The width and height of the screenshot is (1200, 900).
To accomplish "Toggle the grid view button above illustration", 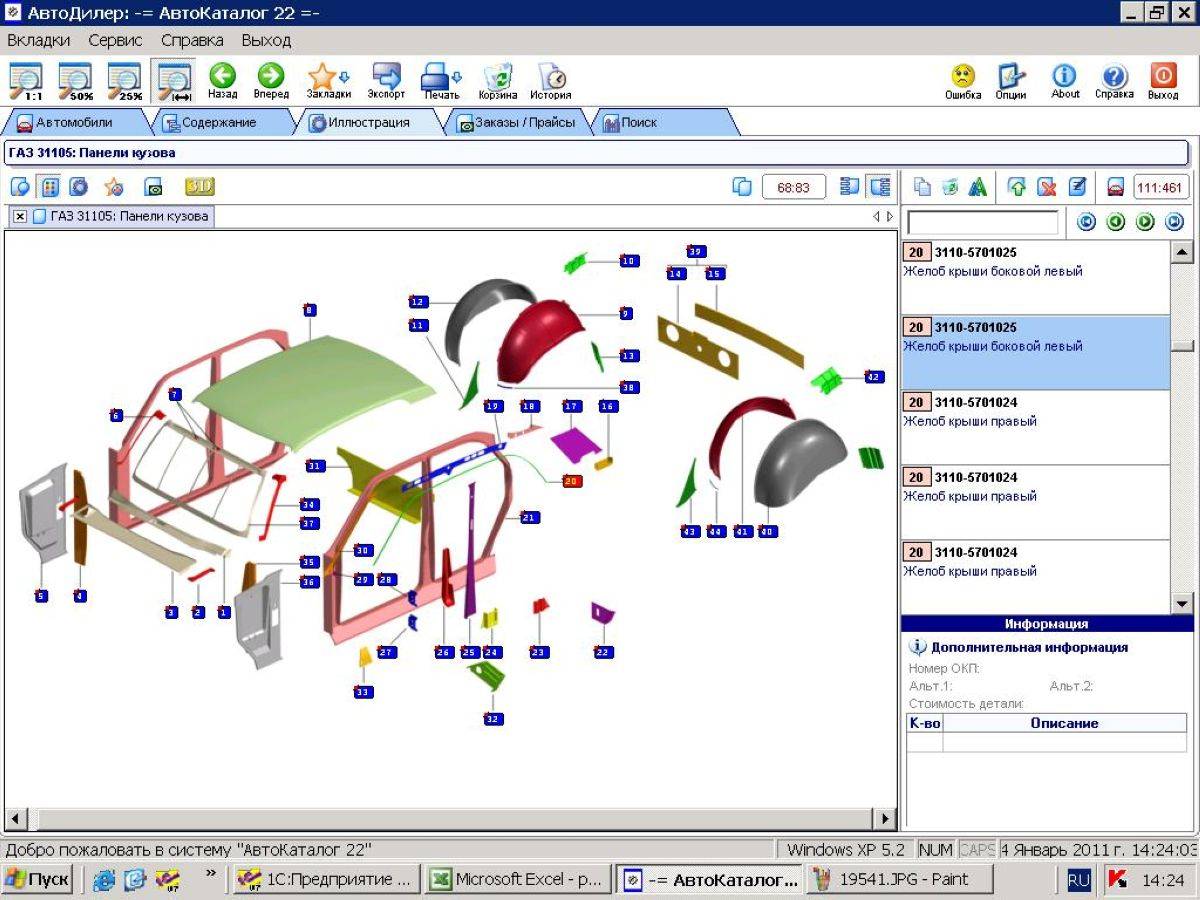I will coord(49,186).
